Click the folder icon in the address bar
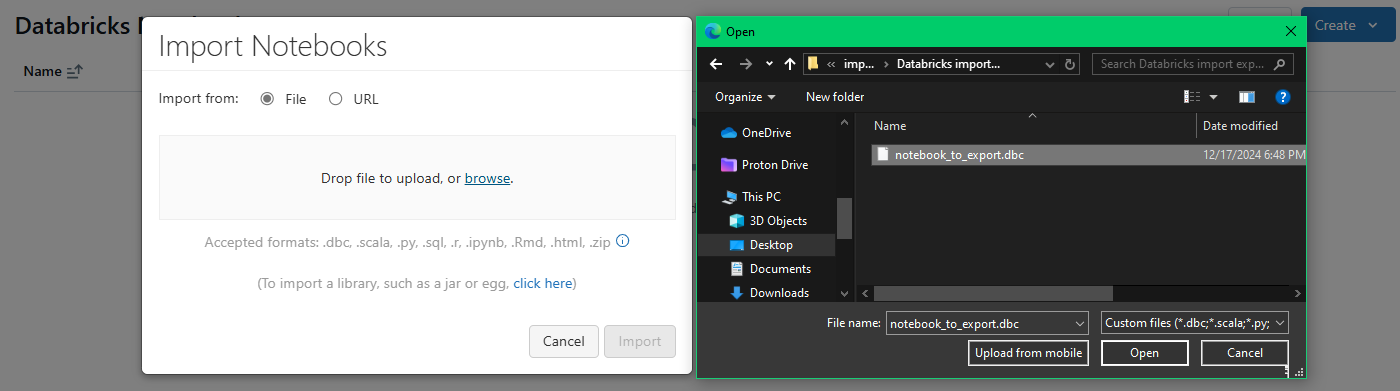Screen dimensions: 1400x391 [814, 63]
